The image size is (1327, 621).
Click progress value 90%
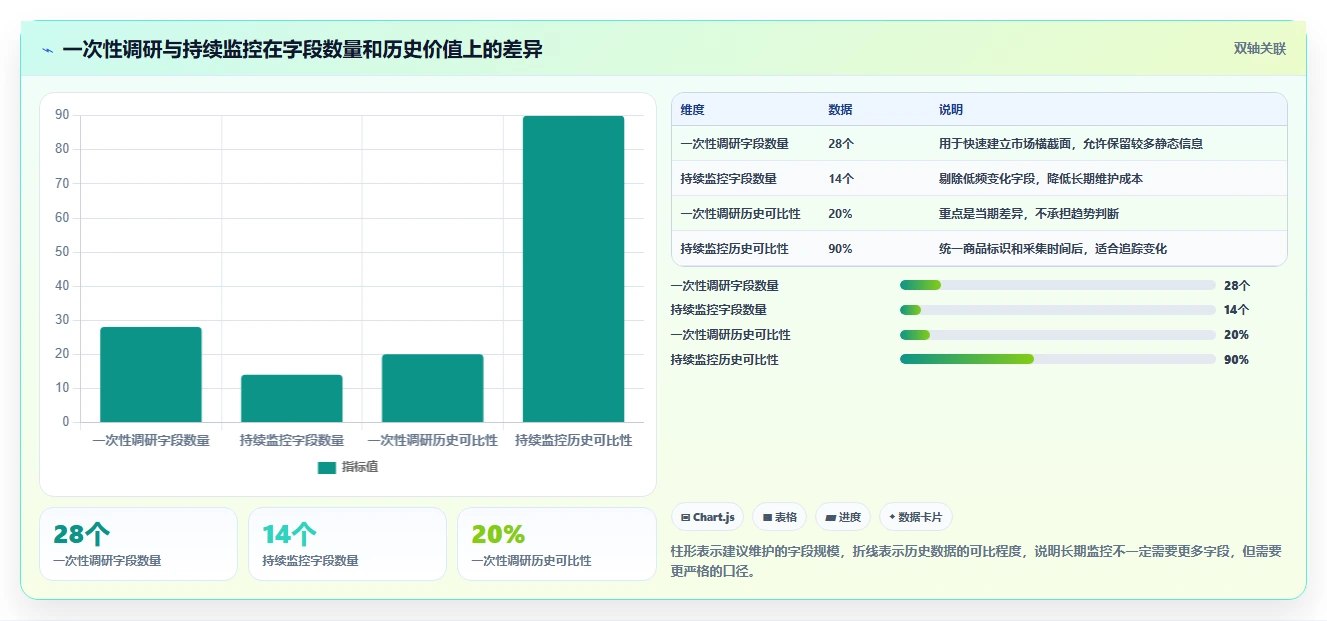1236,360
